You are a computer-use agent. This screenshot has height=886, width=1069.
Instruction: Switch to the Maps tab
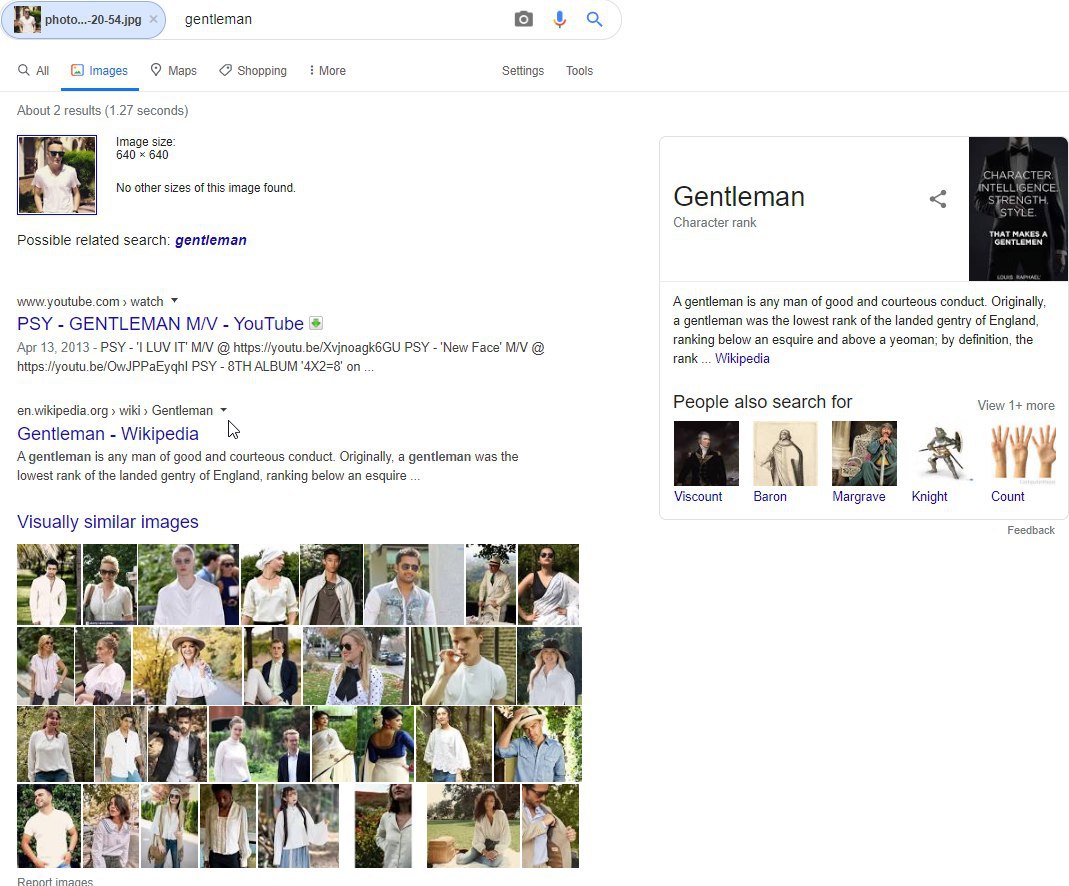point(174,71)
